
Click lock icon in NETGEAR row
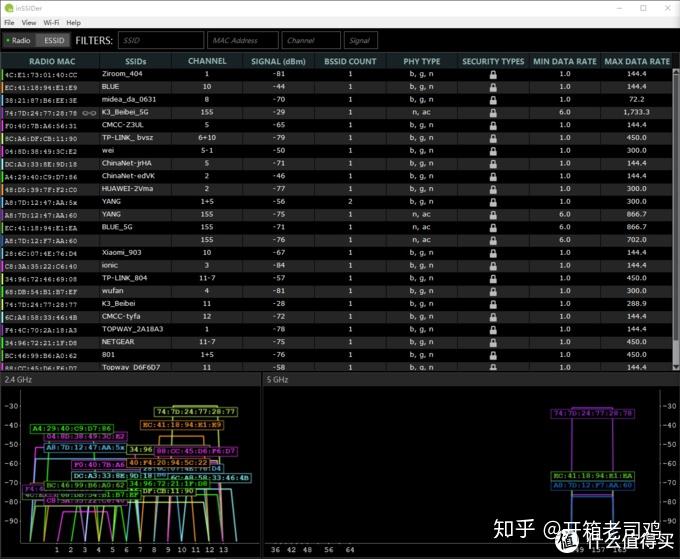click(493, 343)
